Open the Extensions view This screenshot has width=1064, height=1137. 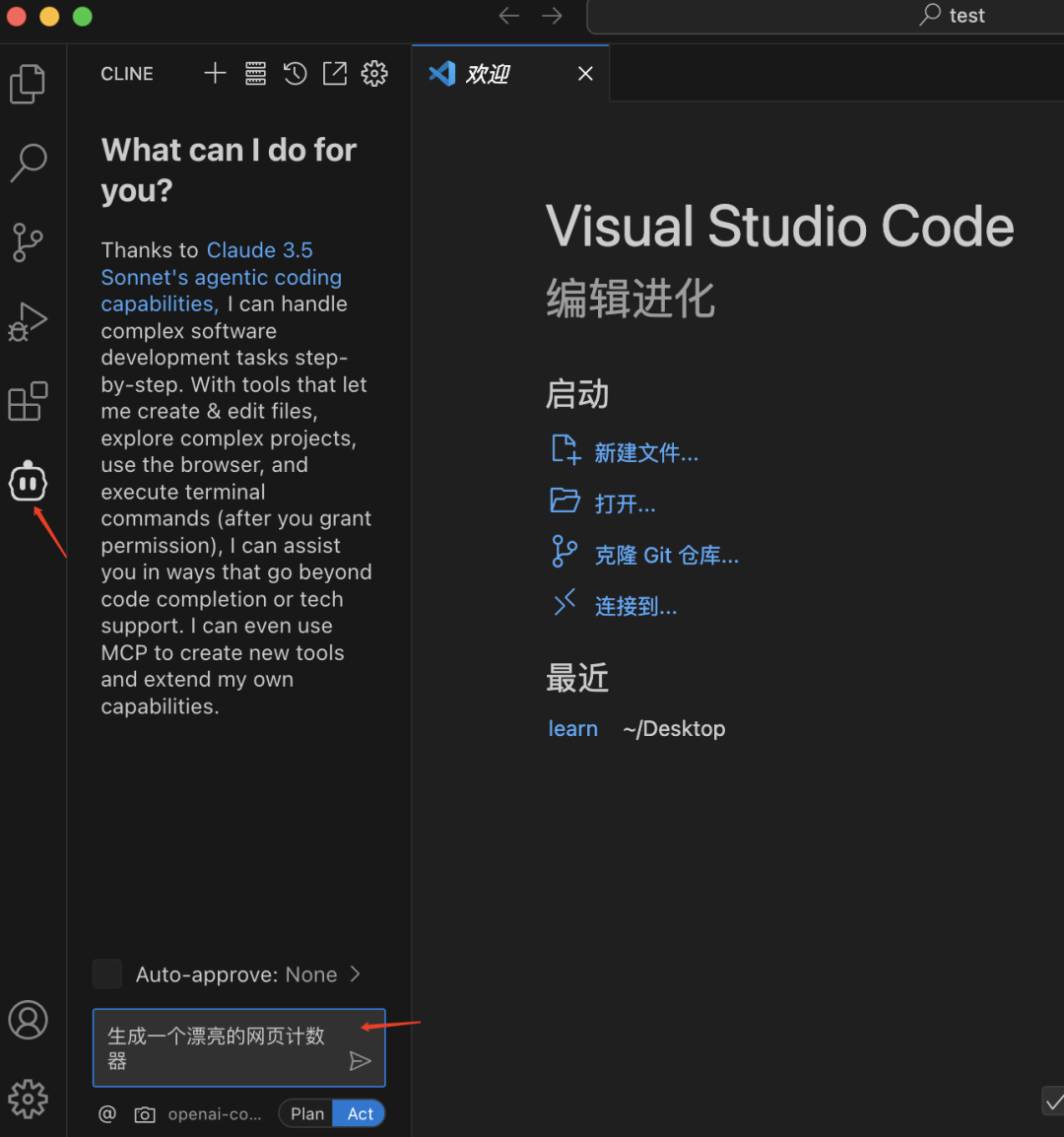[28, 402]
